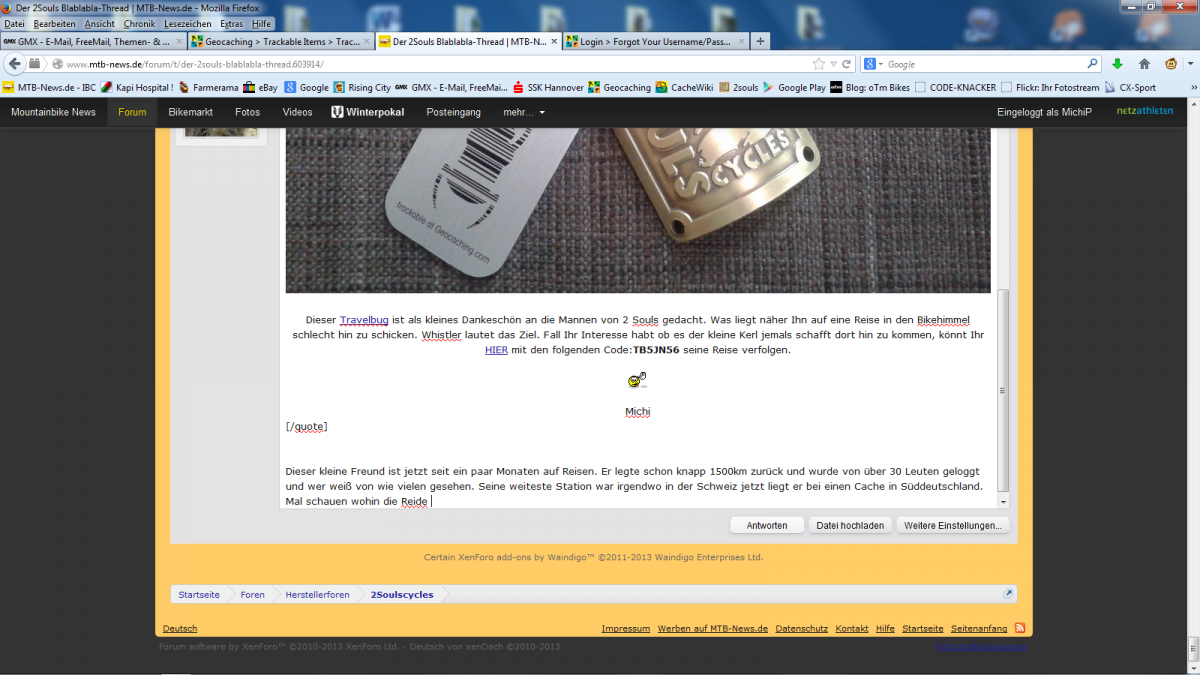Follow the HIER link in the post
1200x675 pixels.
[496, 350]
